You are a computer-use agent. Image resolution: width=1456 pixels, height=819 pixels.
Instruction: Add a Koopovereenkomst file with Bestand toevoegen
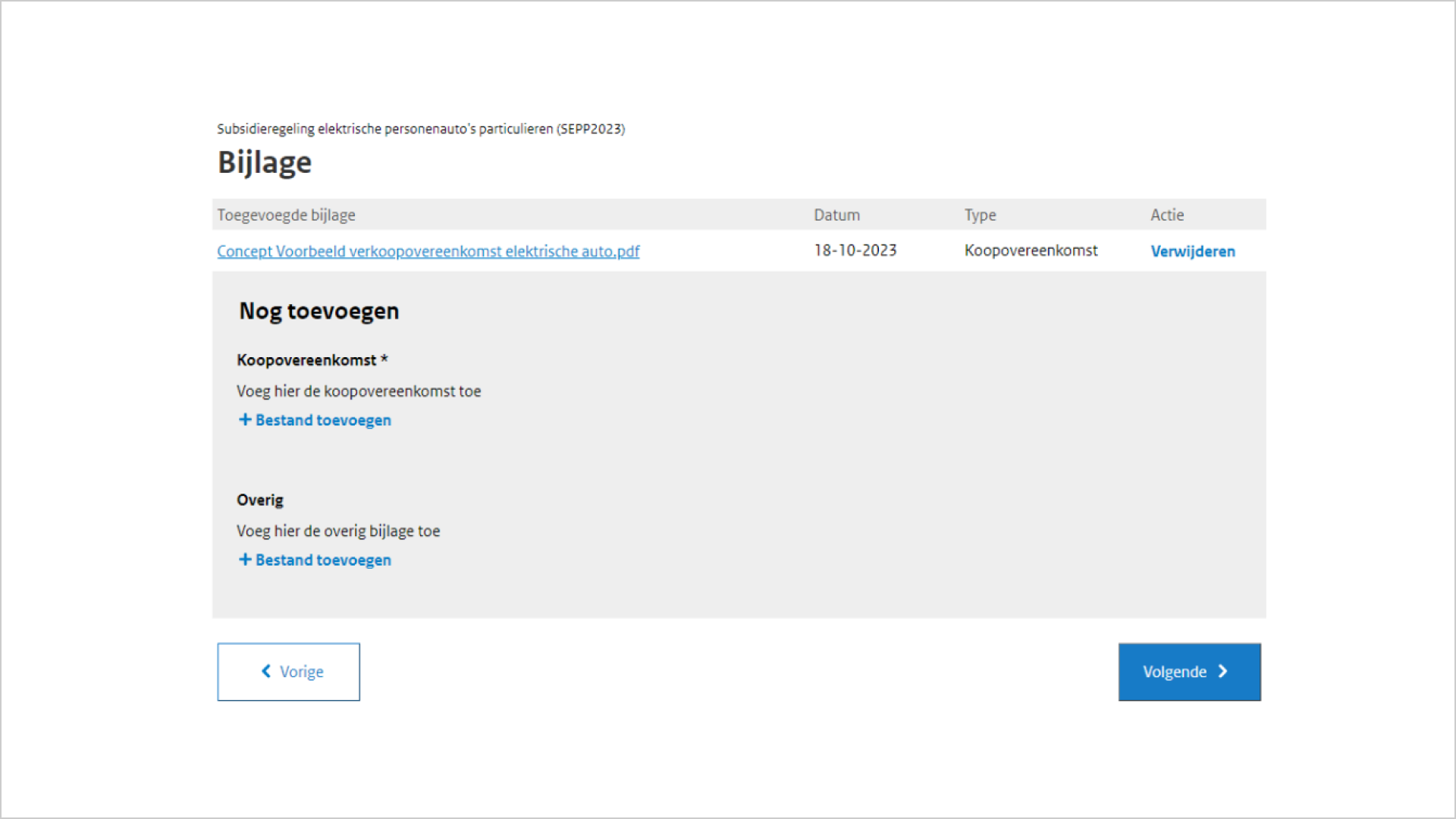coord(322,419)
